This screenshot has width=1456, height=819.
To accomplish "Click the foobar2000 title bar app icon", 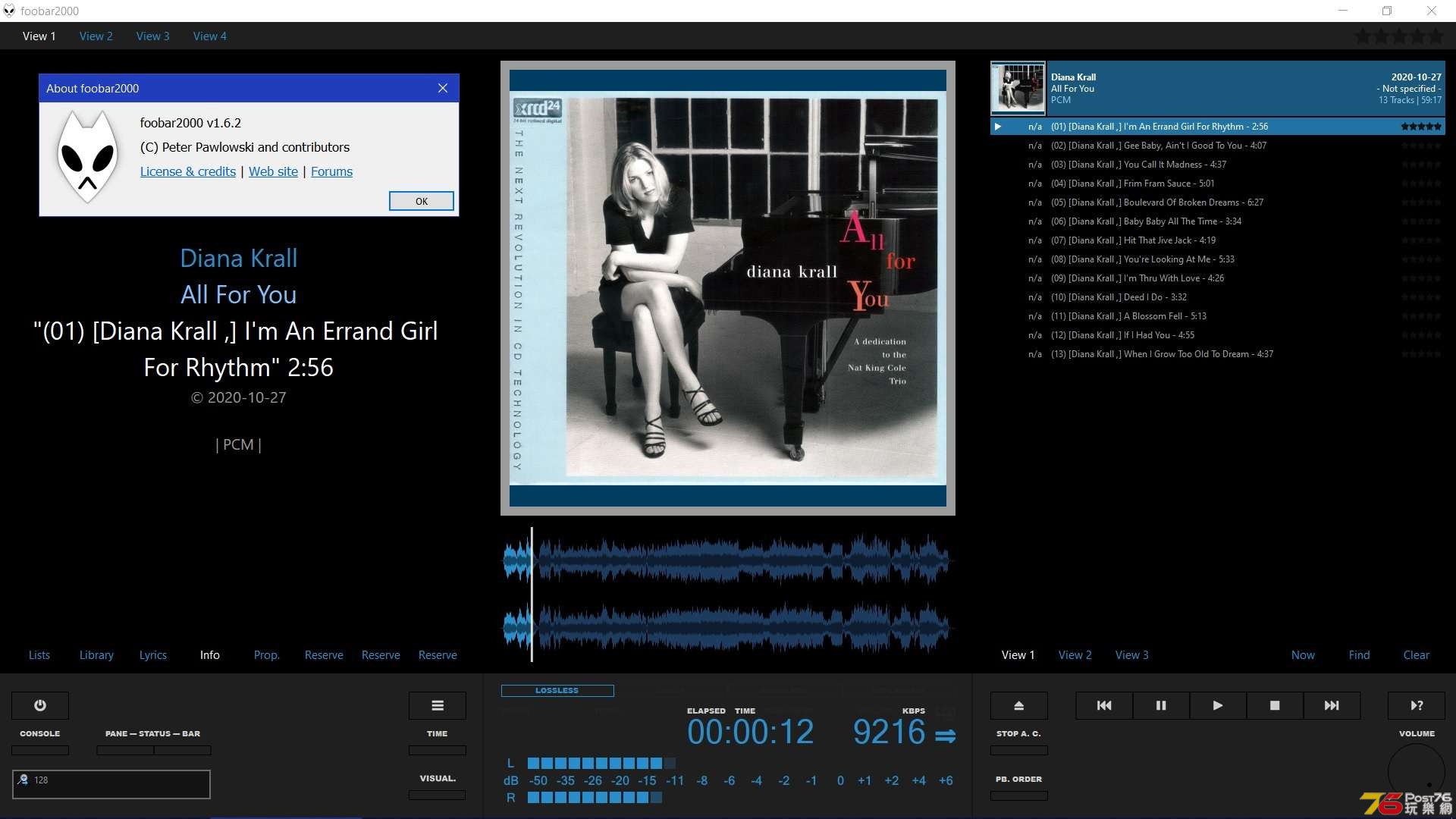I will click(x=9, y=11).
